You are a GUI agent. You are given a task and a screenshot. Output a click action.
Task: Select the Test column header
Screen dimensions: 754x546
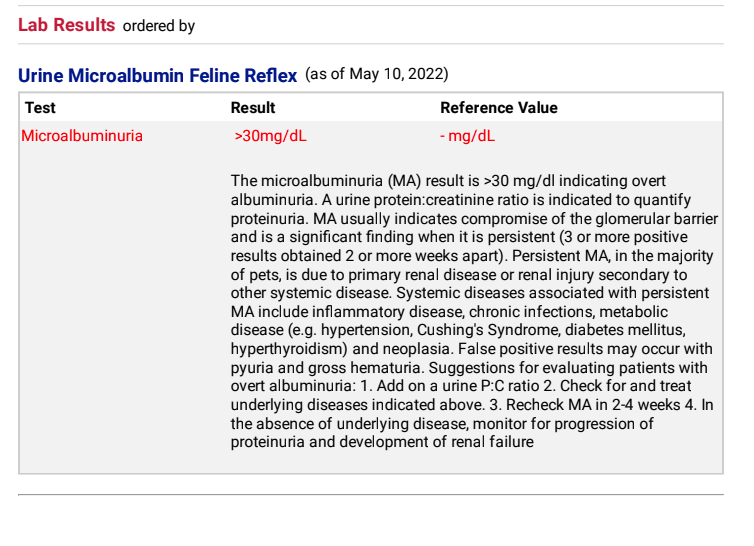[x=40, y=107]
